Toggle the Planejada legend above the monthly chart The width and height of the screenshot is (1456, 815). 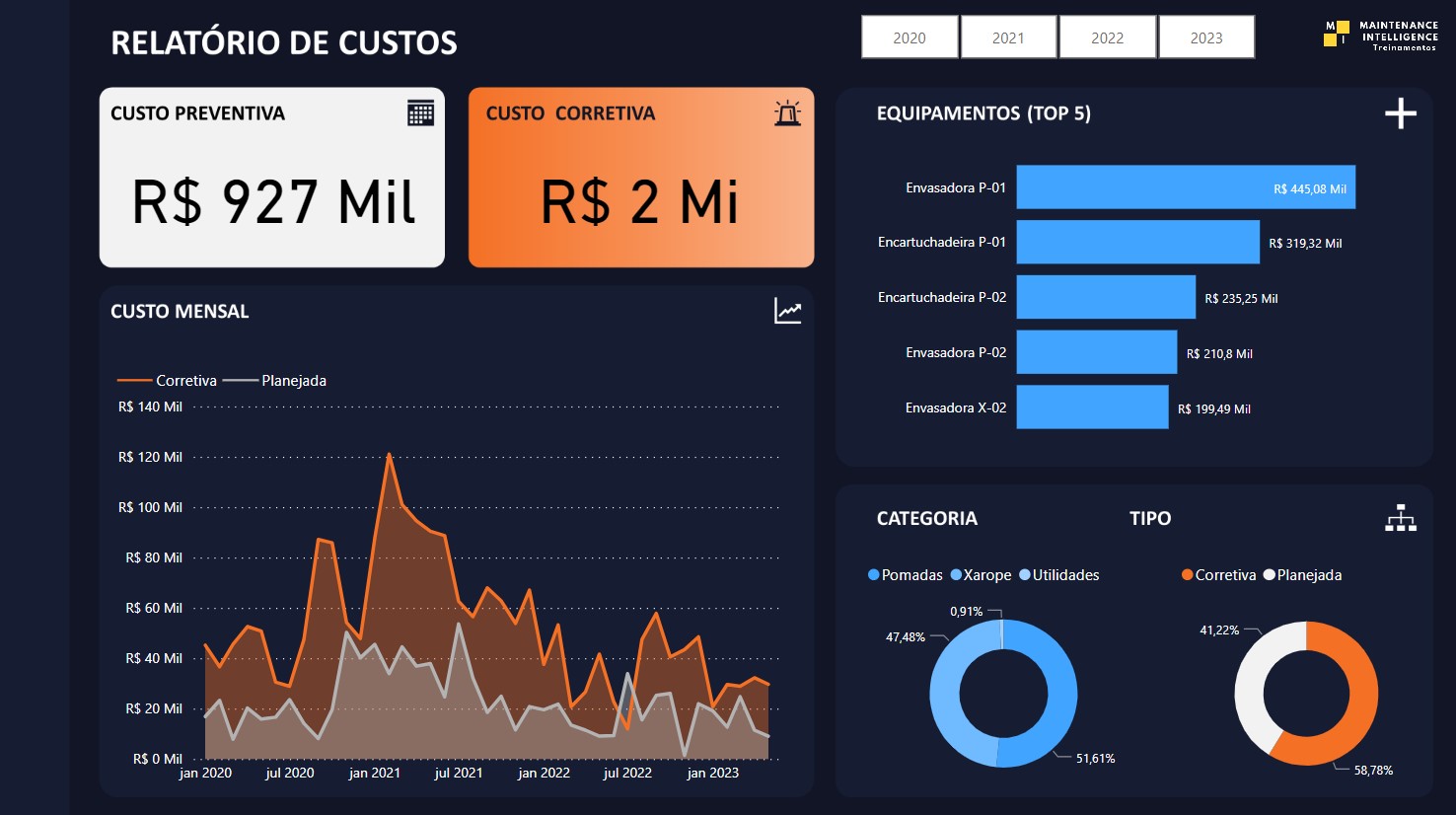coord(293,380)
